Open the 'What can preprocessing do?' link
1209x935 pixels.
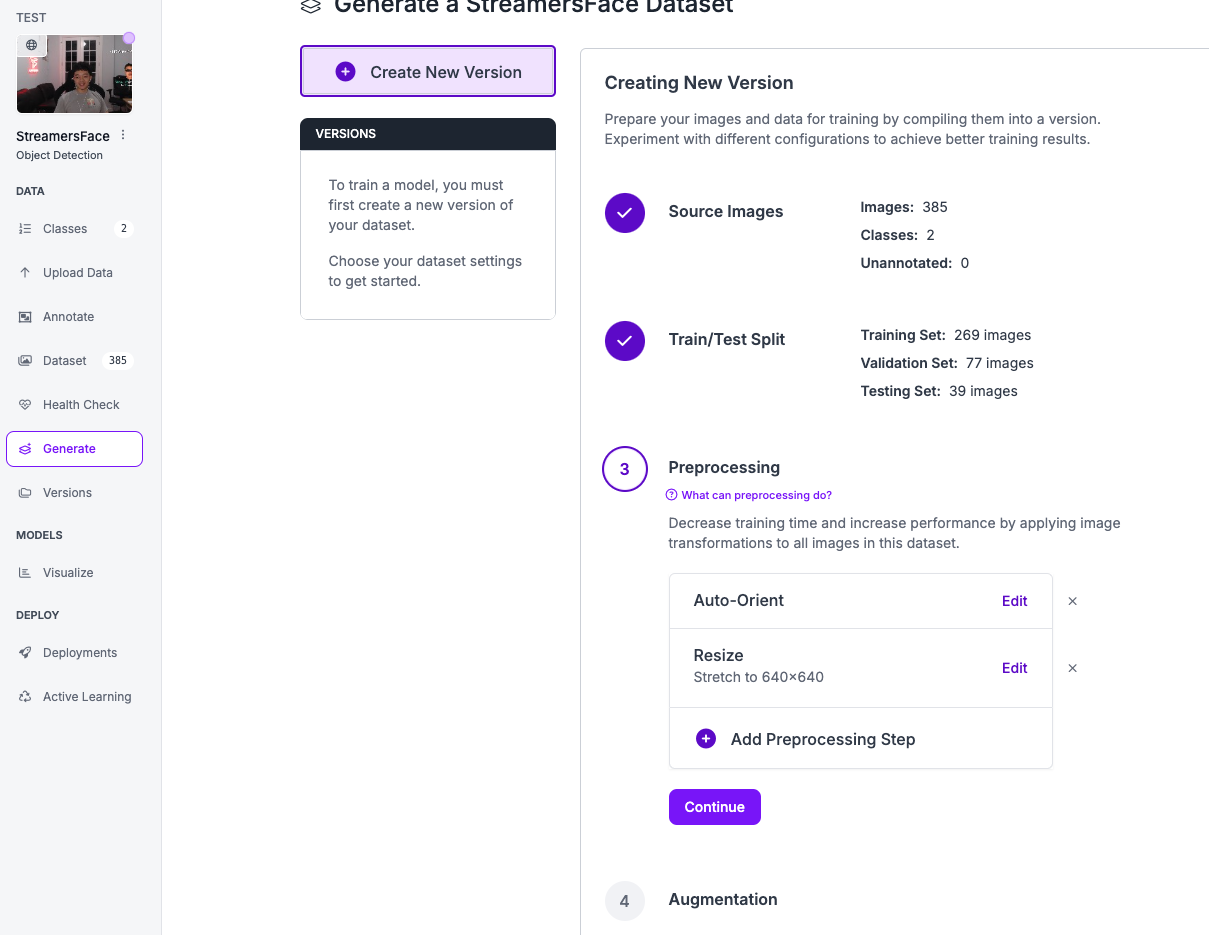pyautogui.click(x=756, y=495)
